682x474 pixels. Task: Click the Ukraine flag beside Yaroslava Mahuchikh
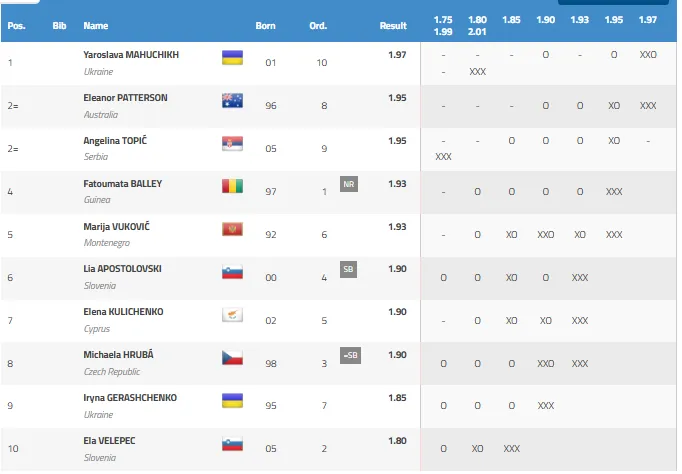(x=232, y=57)
